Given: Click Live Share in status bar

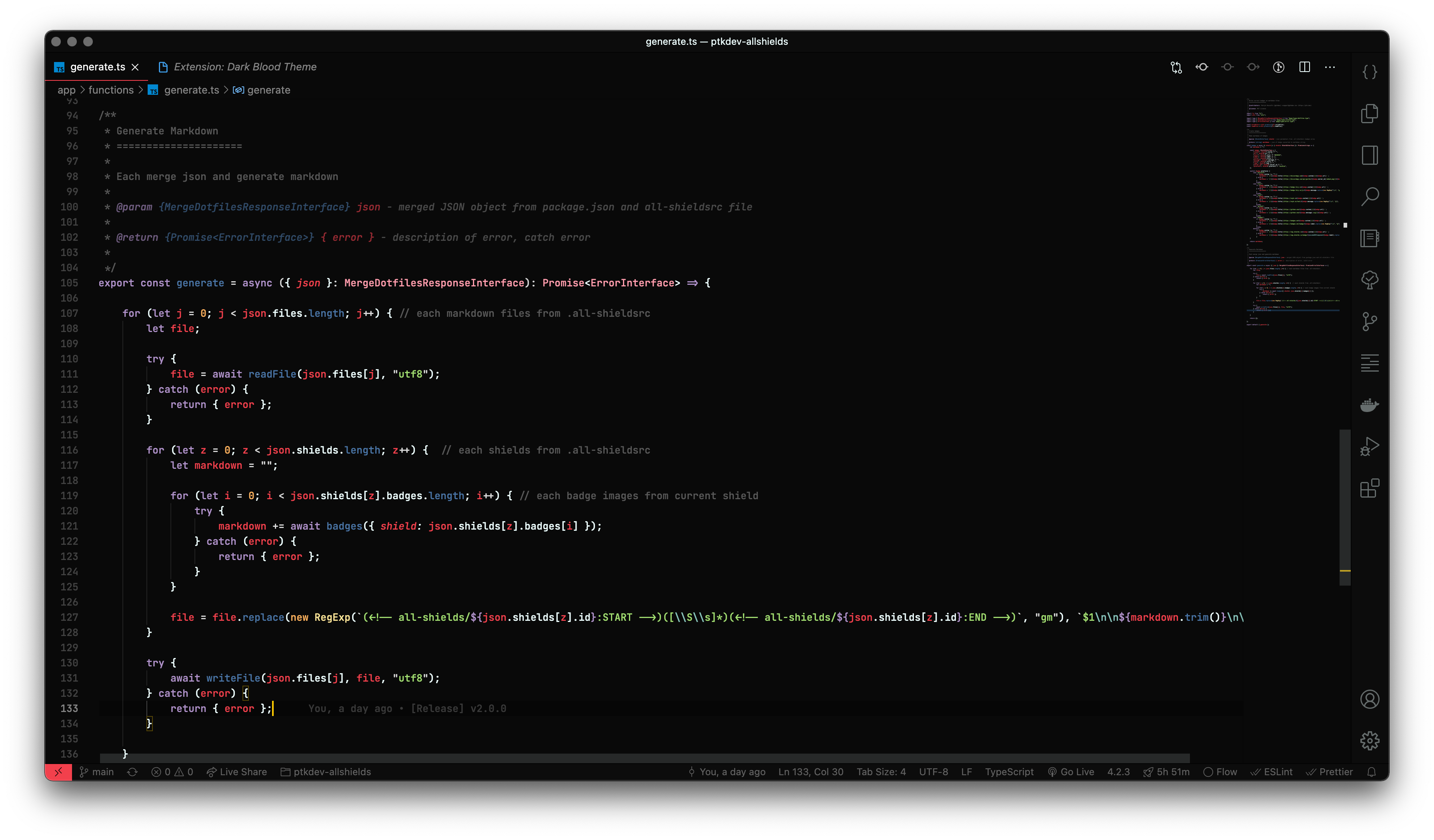Looking at the screenshot, I should pyautogui.click(x=237, y=772).
